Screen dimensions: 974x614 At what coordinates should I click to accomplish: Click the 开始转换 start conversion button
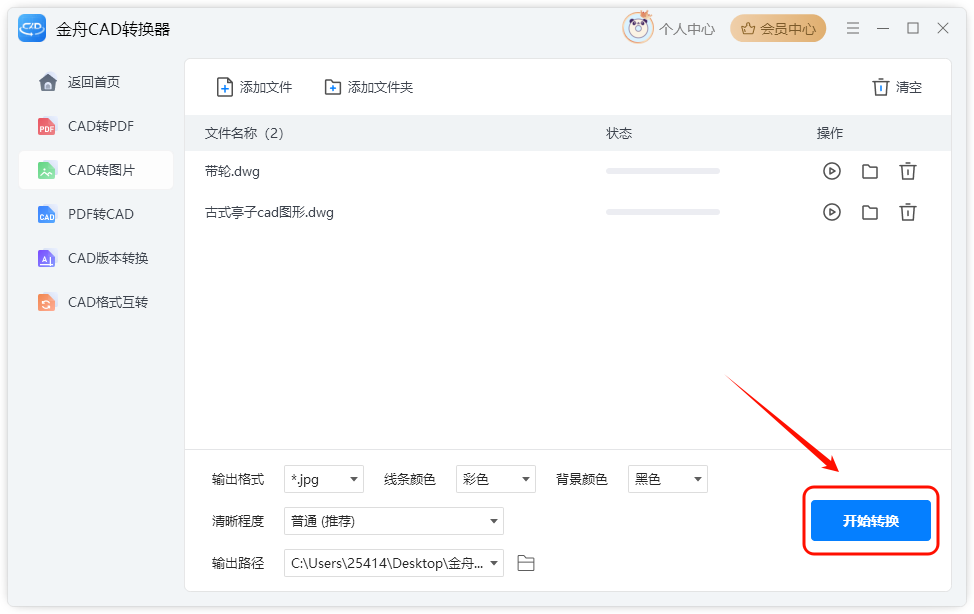tap(870, 521)
